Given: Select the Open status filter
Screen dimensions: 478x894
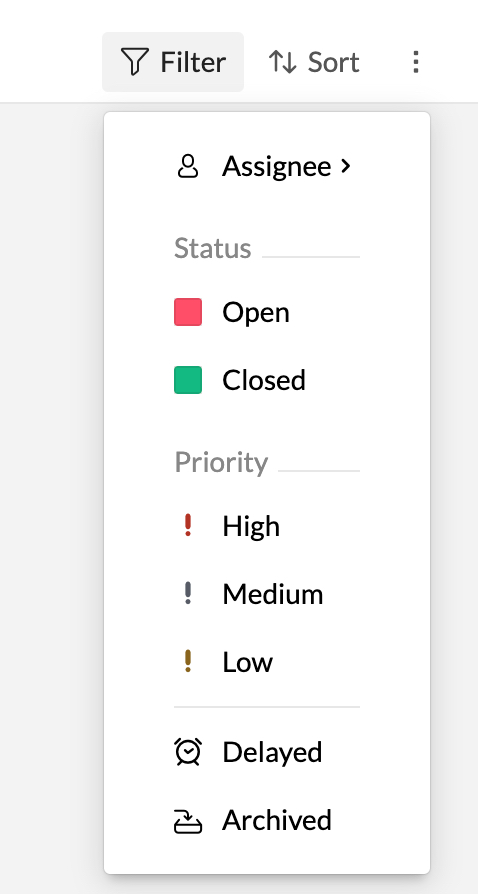Looking at the screenshot, I should pyautogui.click(x=267, y=312).
